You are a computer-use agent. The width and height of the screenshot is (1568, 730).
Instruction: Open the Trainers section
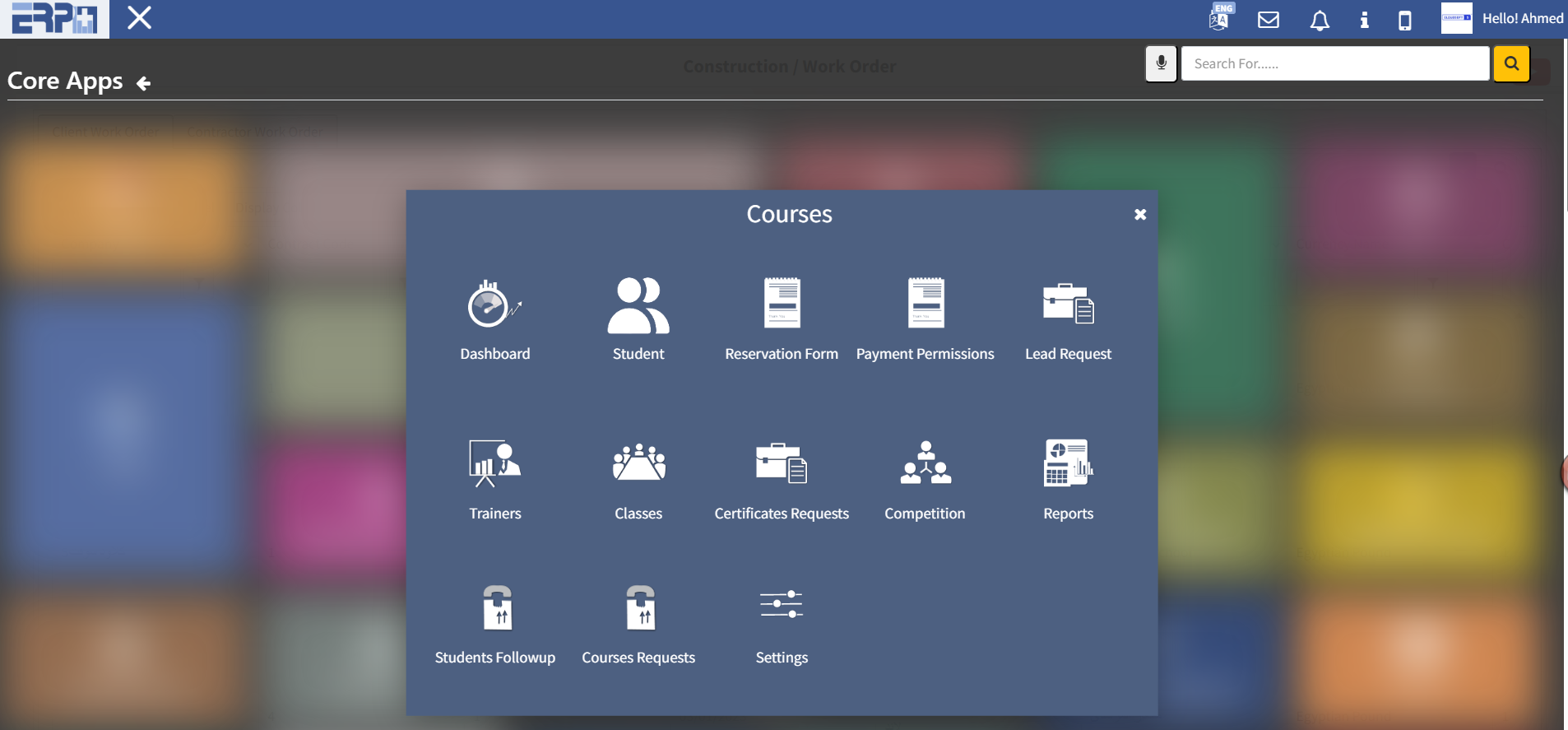pos(494,463)
